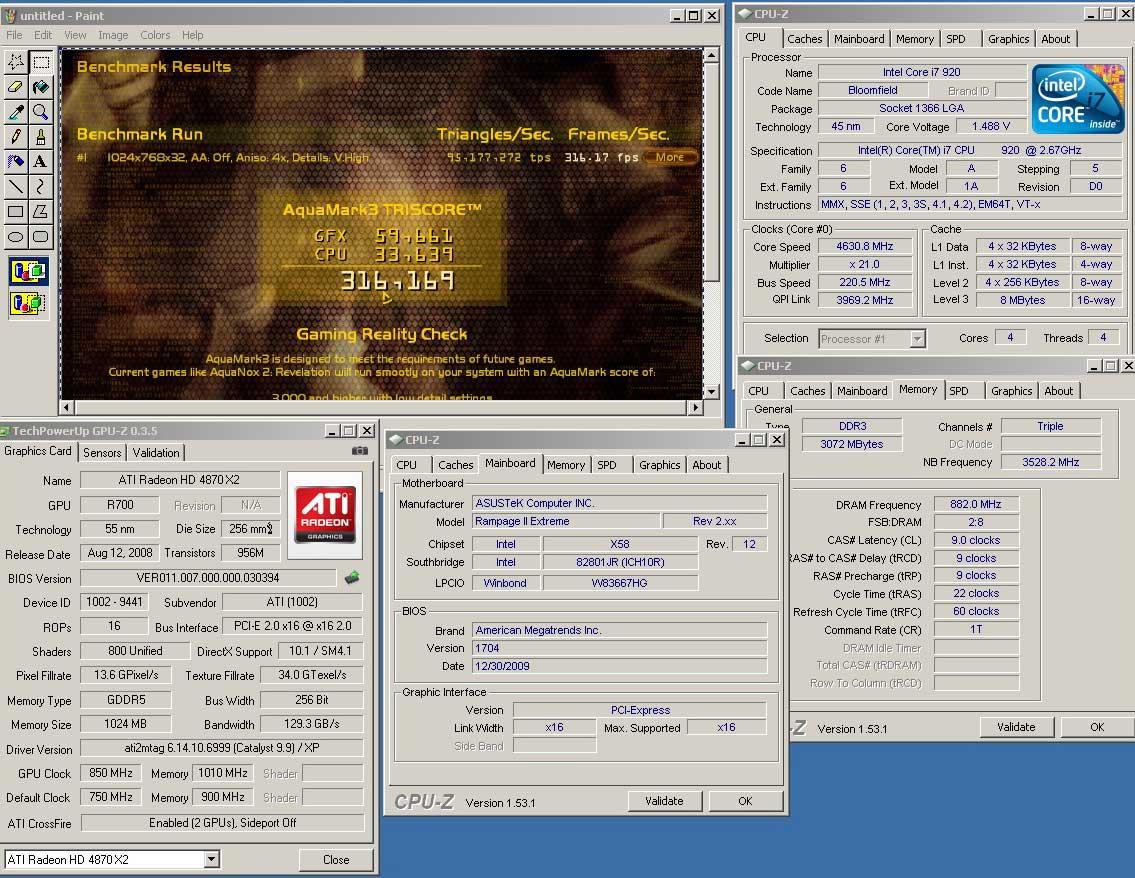Image resolution: width=1135 pixels, height=878 pixels.
Task: Click ATI CrossFire 'Enabled (2 GPUs), Sideport Off'
Action: 222,823
